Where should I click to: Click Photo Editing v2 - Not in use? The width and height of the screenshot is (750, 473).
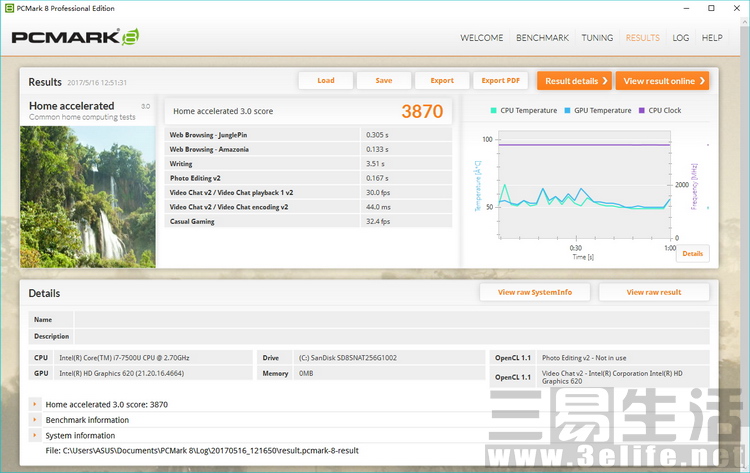(x=584, y=358)
